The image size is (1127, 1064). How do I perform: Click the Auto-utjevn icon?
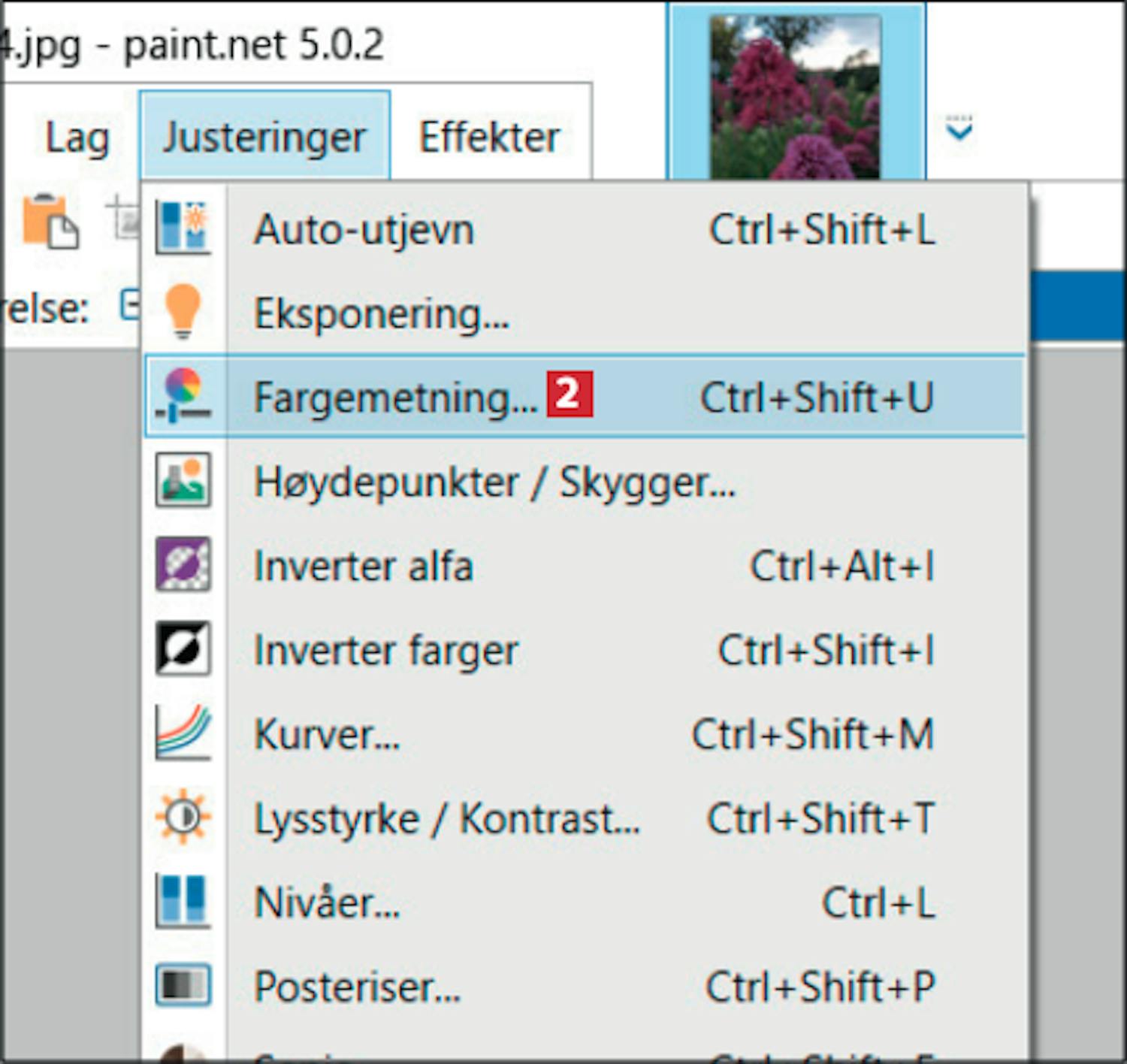183,228
